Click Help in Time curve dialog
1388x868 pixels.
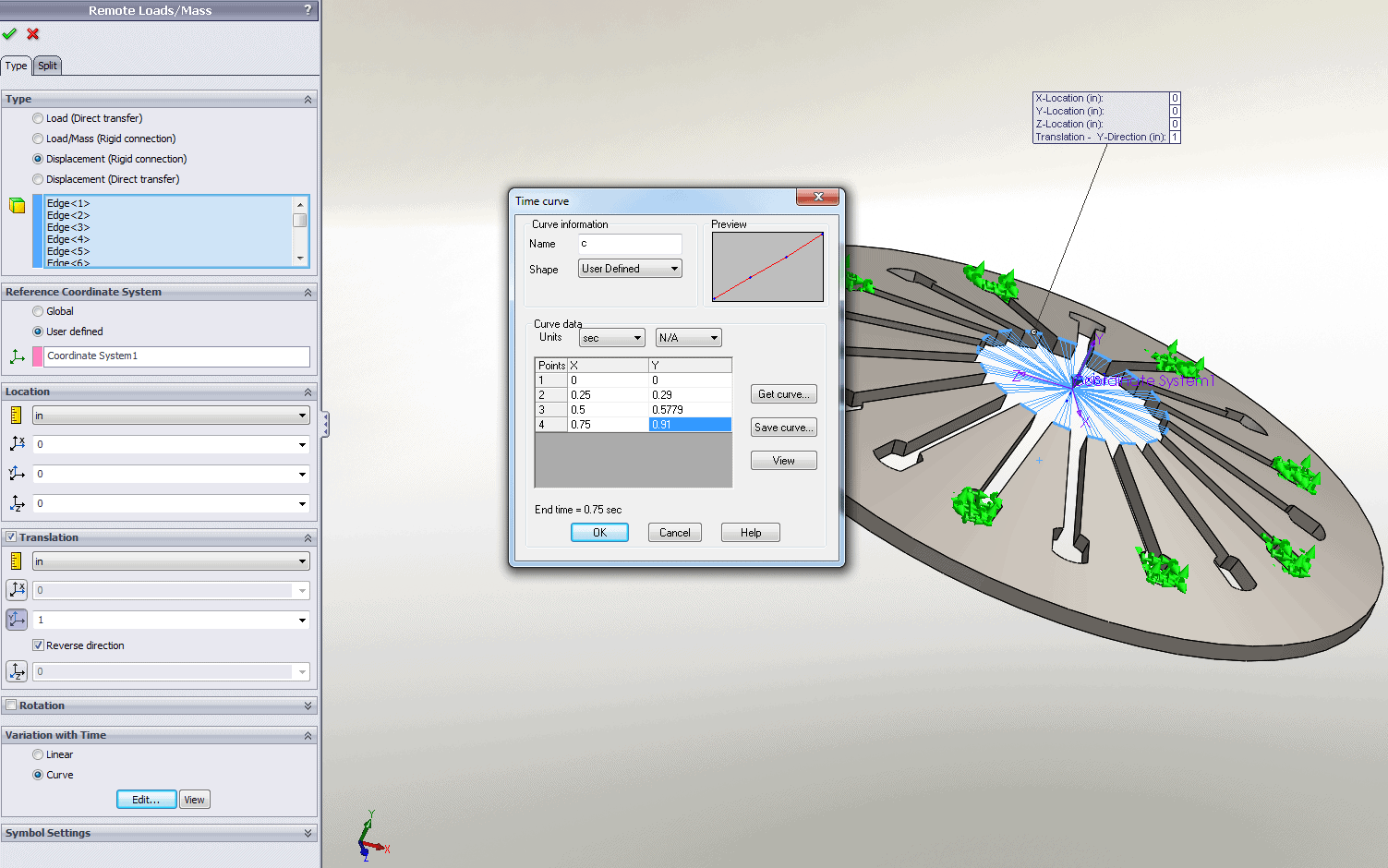tap(751, 533)
